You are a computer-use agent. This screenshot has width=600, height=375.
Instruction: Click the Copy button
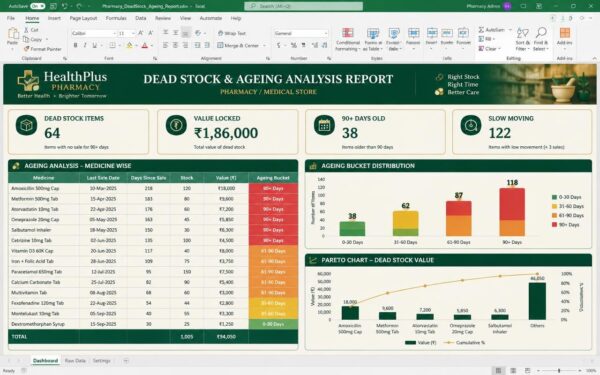tap(33, 39)
